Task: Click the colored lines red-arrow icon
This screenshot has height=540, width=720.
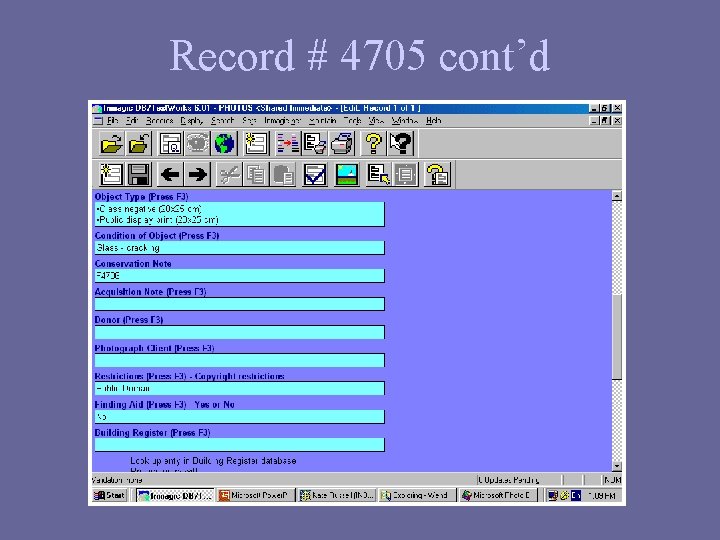Action: 288,144
